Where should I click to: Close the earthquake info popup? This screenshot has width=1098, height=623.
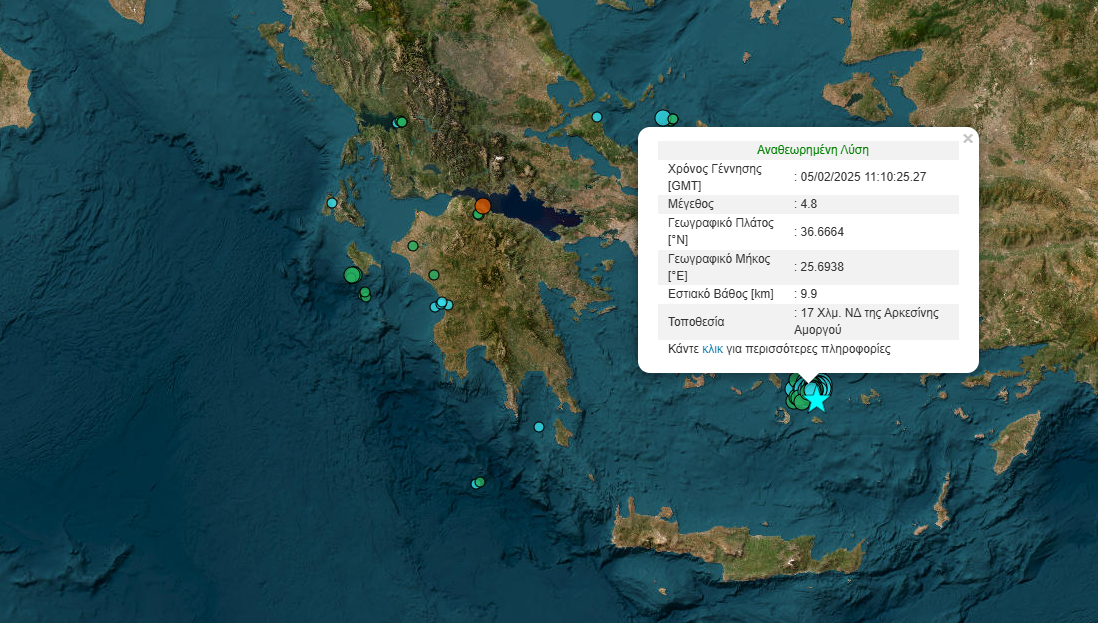click(x=967, y=139)
